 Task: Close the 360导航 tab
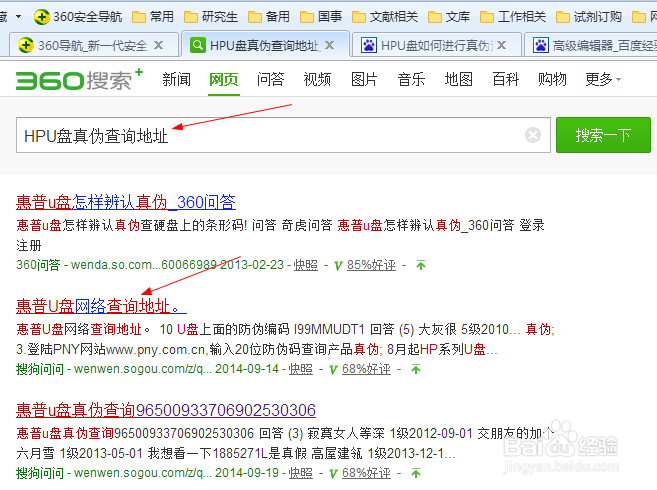[158, 45]
